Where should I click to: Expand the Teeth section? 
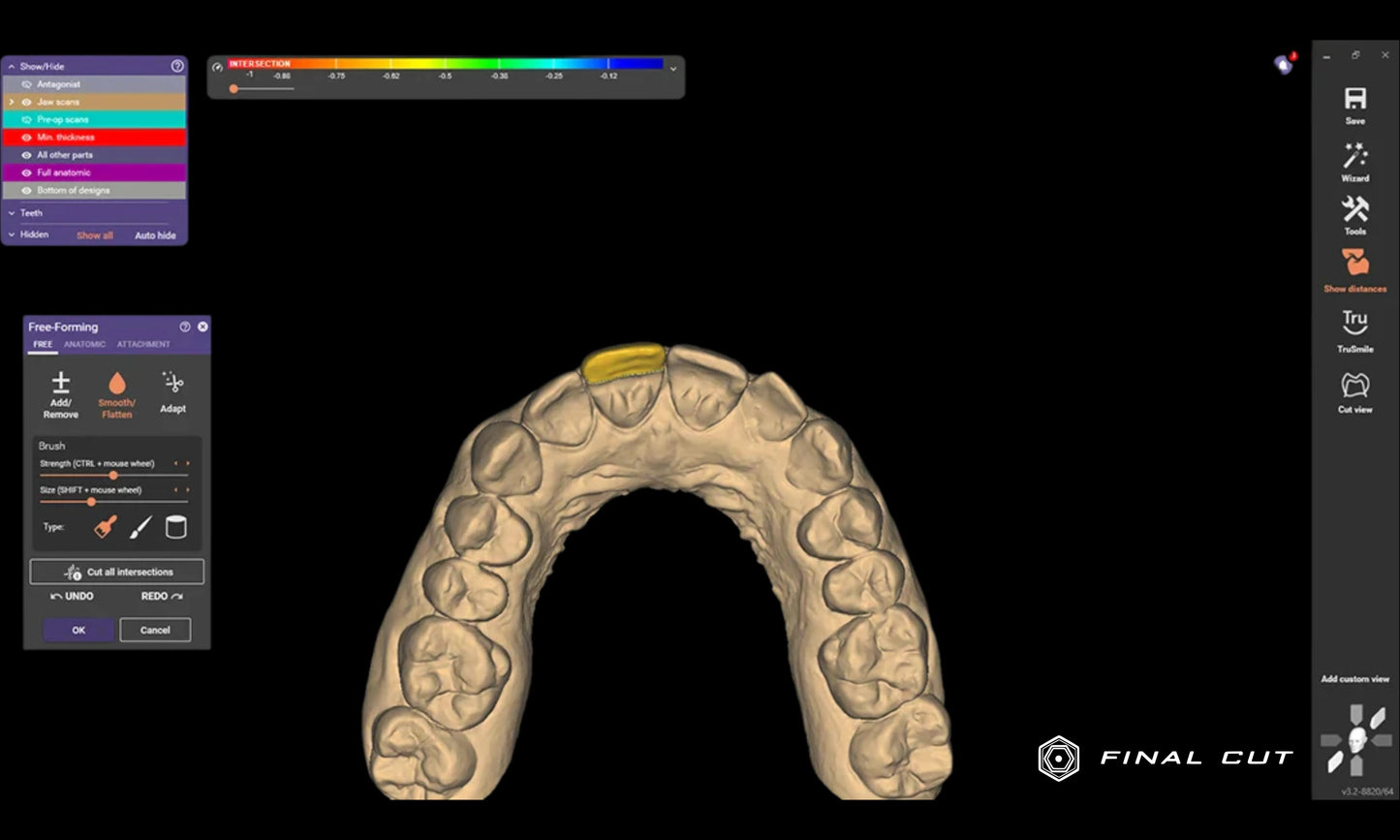coord(12,213)
